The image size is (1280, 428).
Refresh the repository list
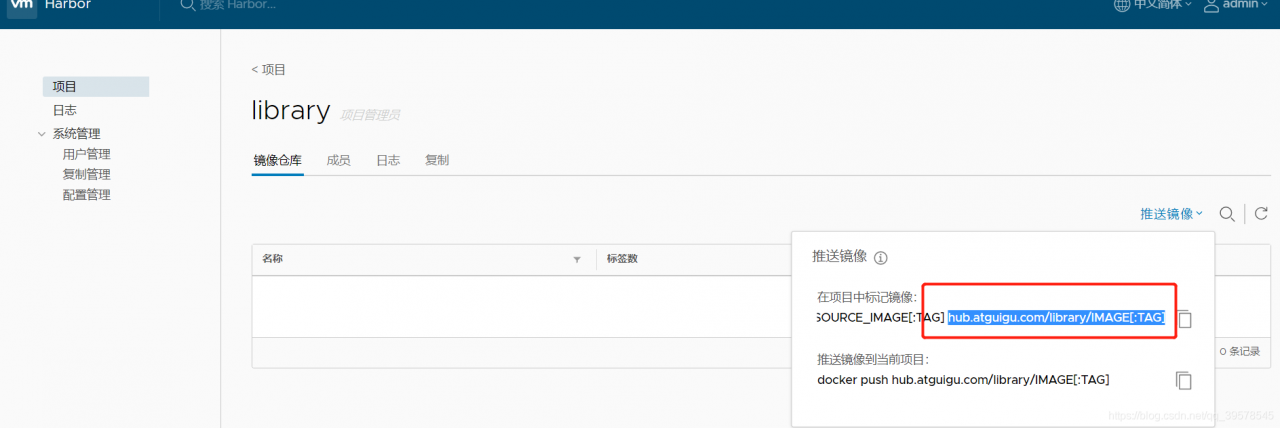point(1261,213)
